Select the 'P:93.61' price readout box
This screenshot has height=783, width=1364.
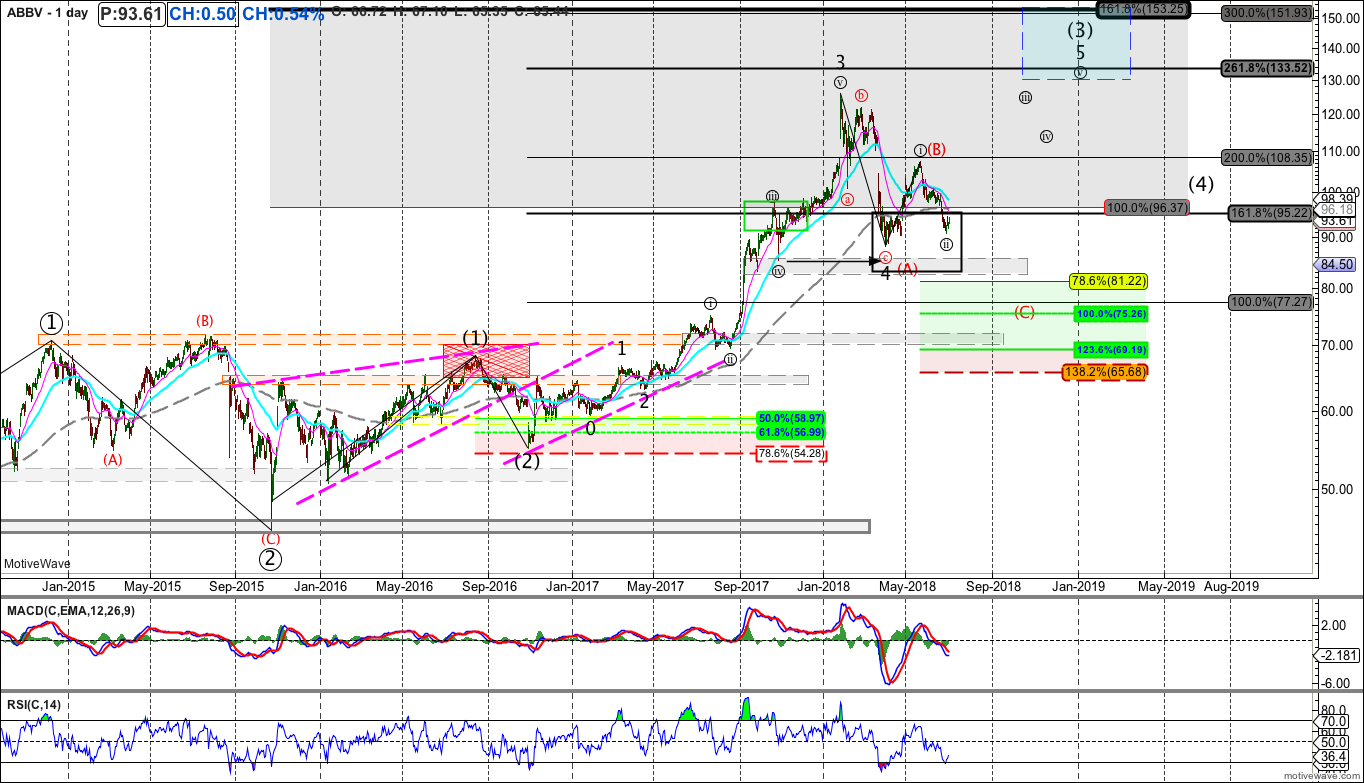pos(132,14)
